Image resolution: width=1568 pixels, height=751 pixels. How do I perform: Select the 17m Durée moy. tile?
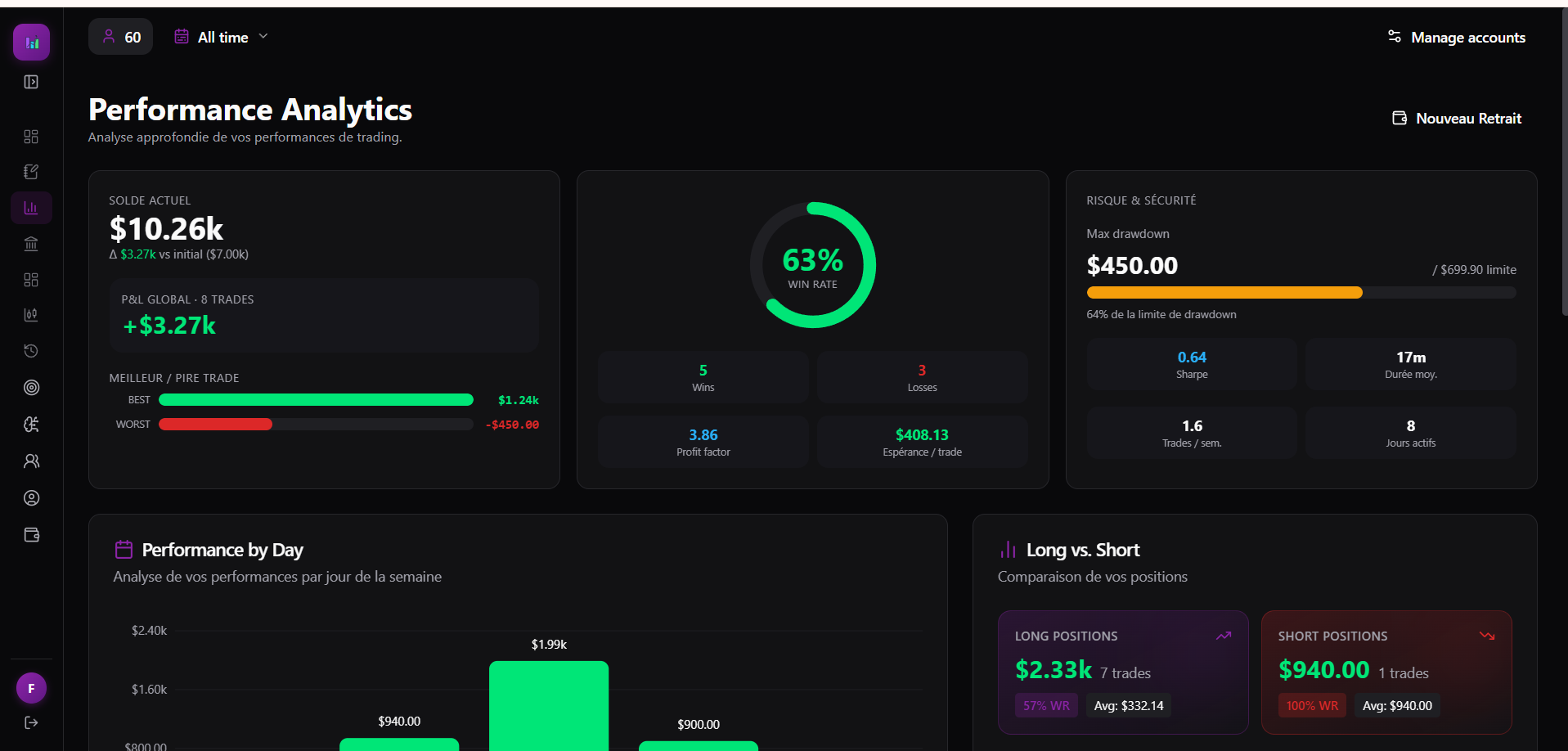[1411, 364]
